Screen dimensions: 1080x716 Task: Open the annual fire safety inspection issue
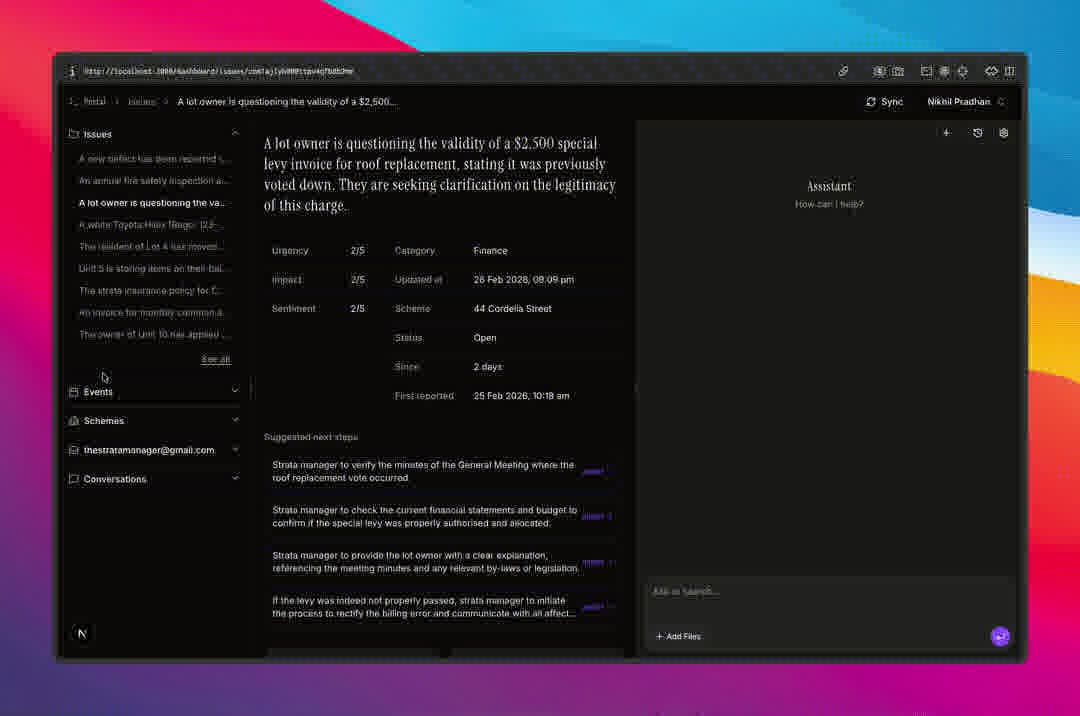pos(154,181)
